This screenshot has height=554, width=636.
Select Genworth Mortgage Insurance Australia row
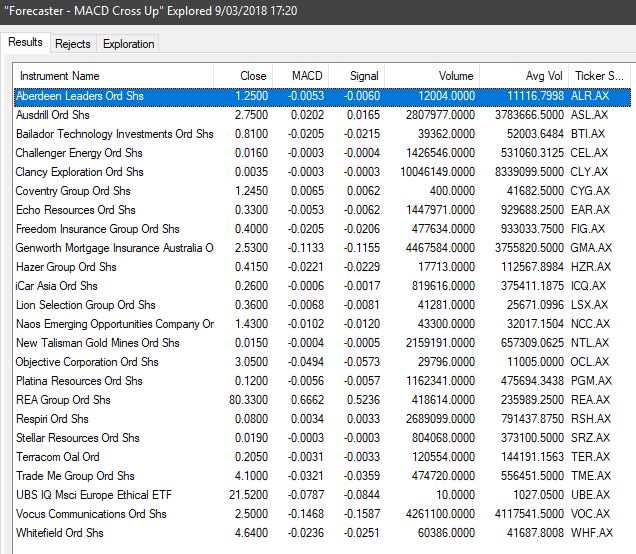tap(322, 248)
